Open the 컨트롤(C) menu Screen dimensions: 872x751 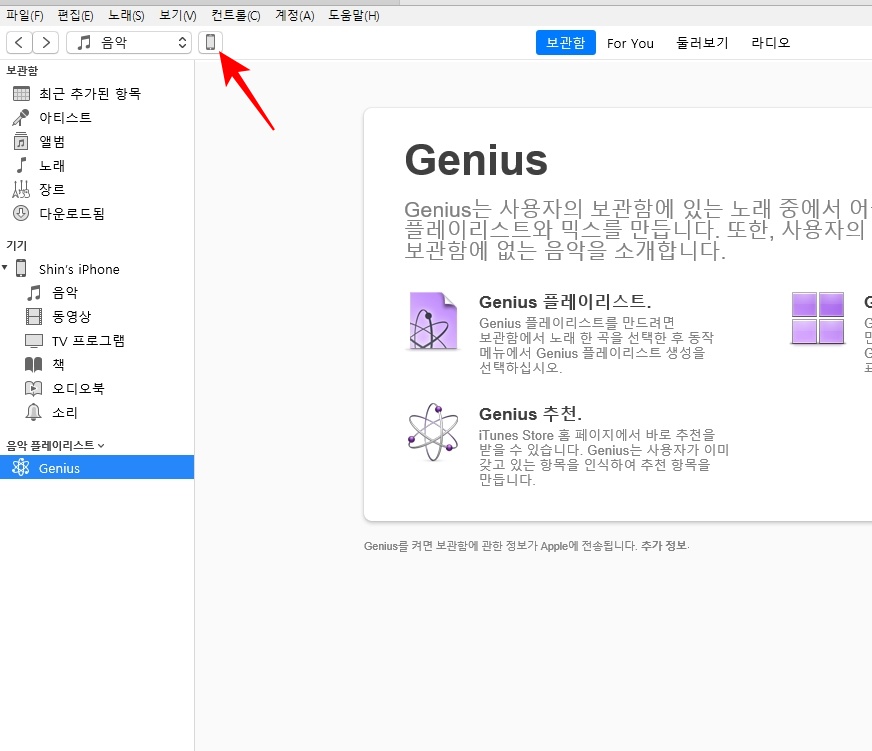pyautogui.click(x=236, y=15)
